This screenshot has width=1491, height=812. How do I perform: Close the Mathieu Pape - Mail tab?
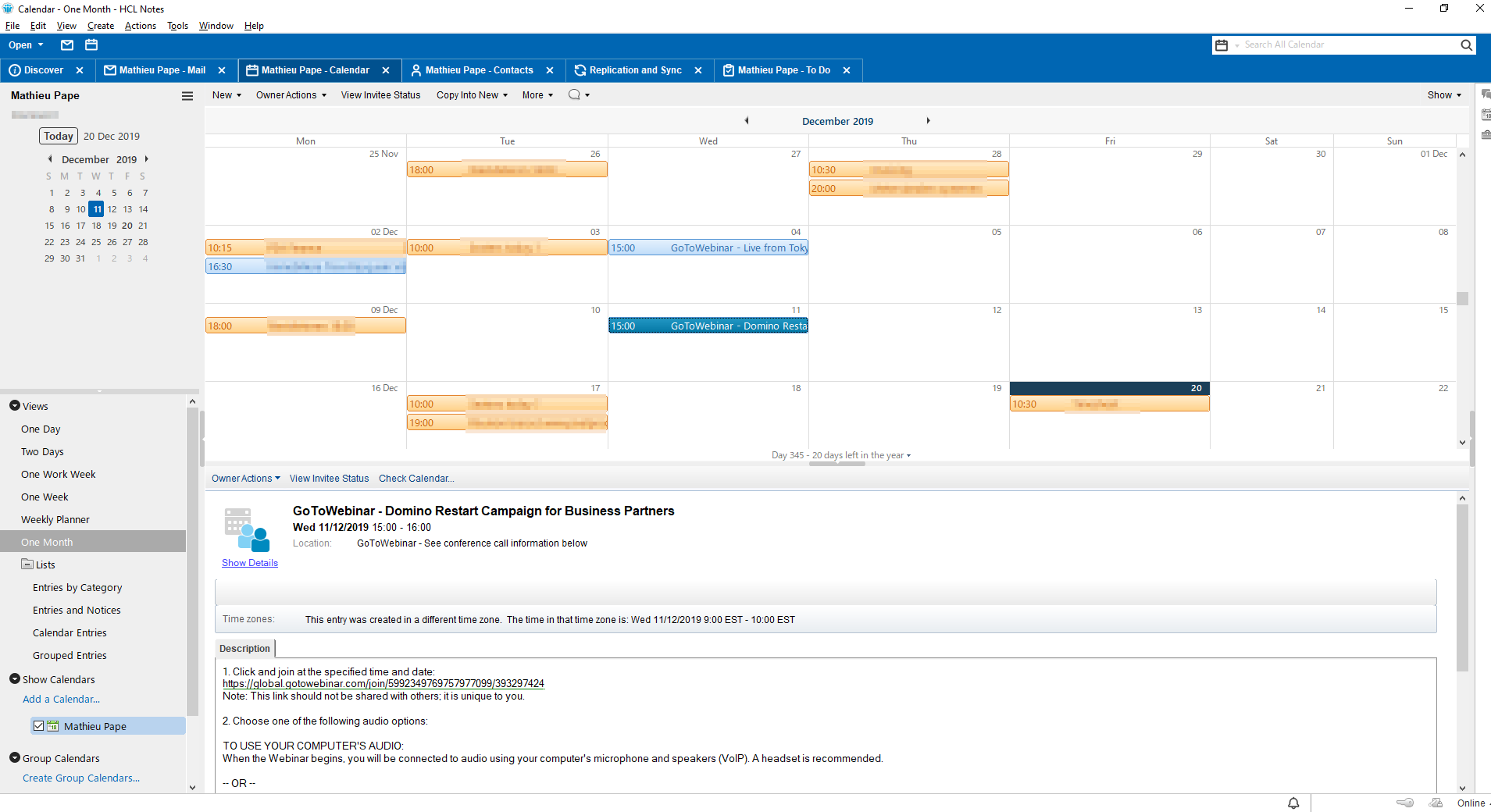tap(222, 70)
